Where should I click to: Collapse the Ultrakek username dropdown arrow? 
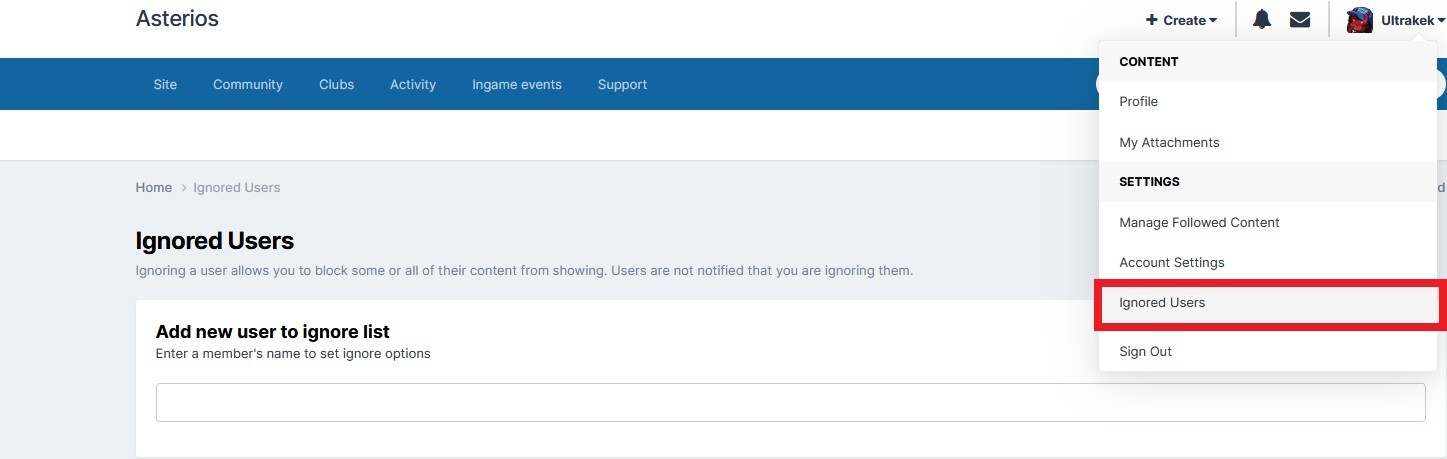point(1442,21)
